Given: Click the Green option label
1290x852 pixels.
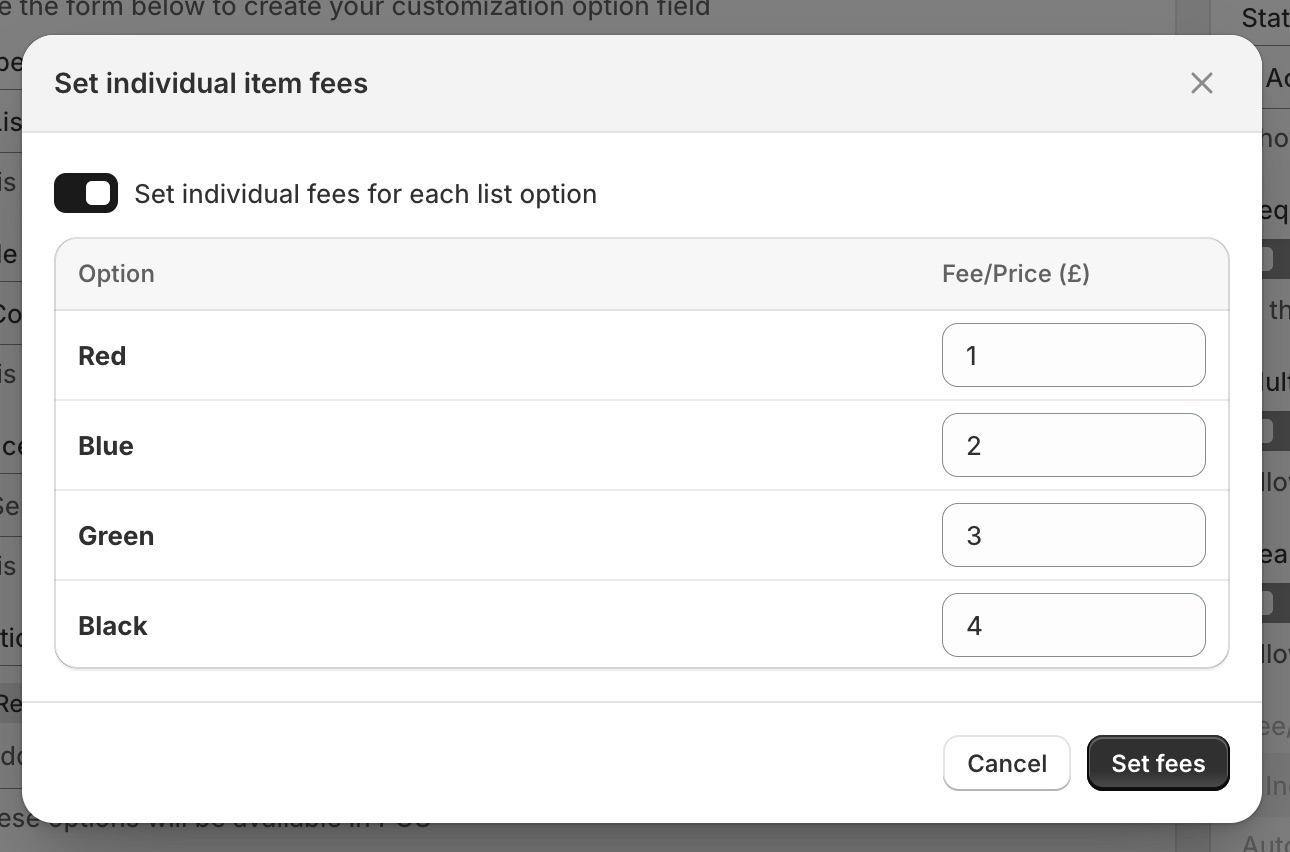Looking at the screenshot, I should point(116,536).
